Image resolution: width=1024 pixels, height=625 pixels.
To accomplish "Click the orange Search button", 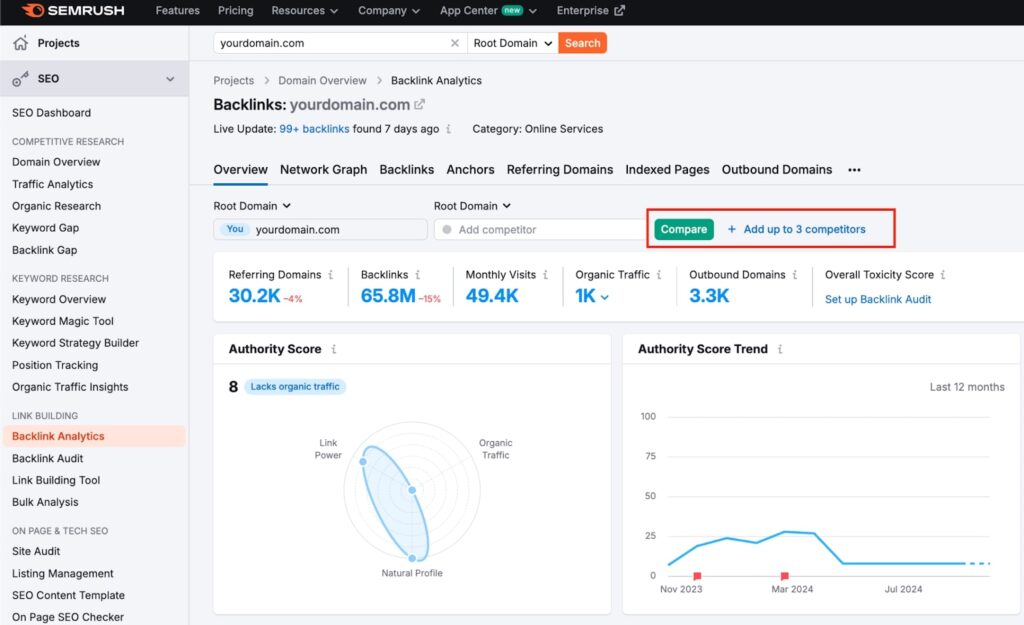I will click(x=582, y=43).
